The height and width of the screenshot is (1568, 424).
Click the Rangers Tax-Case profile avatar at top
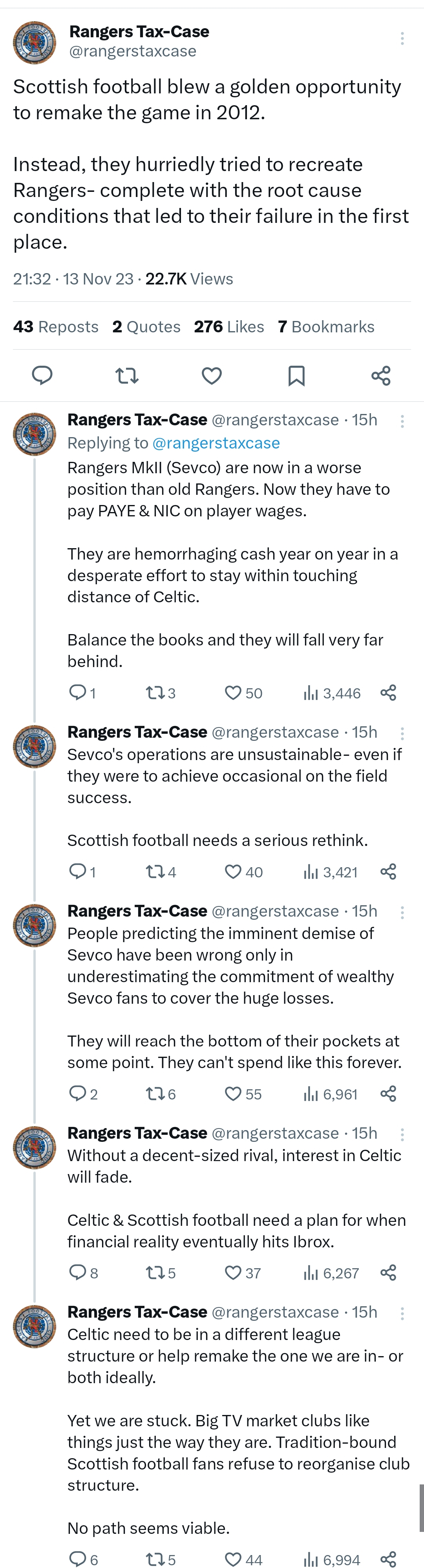35,43
